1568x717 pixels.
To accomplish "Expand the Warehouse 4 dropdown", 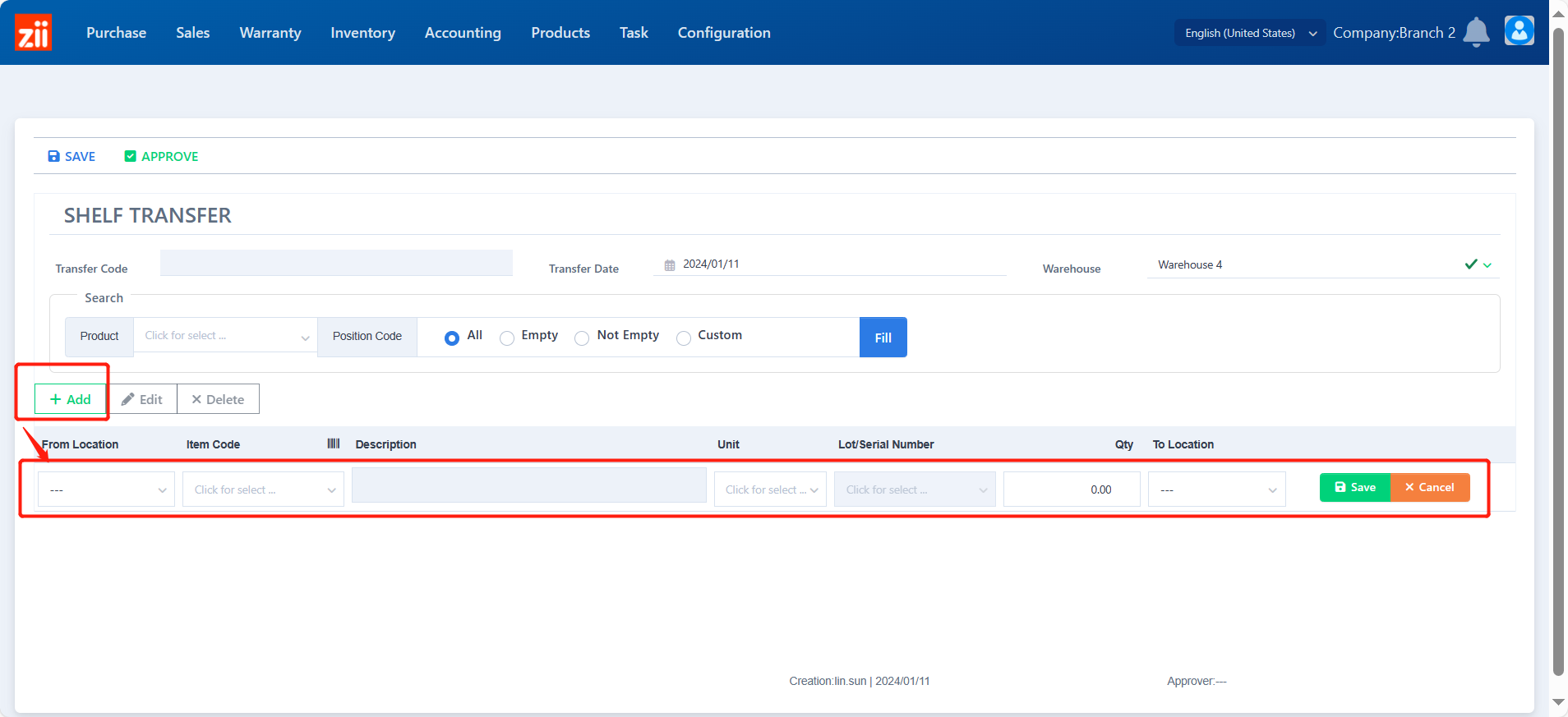I will [x=1487, y=265].
